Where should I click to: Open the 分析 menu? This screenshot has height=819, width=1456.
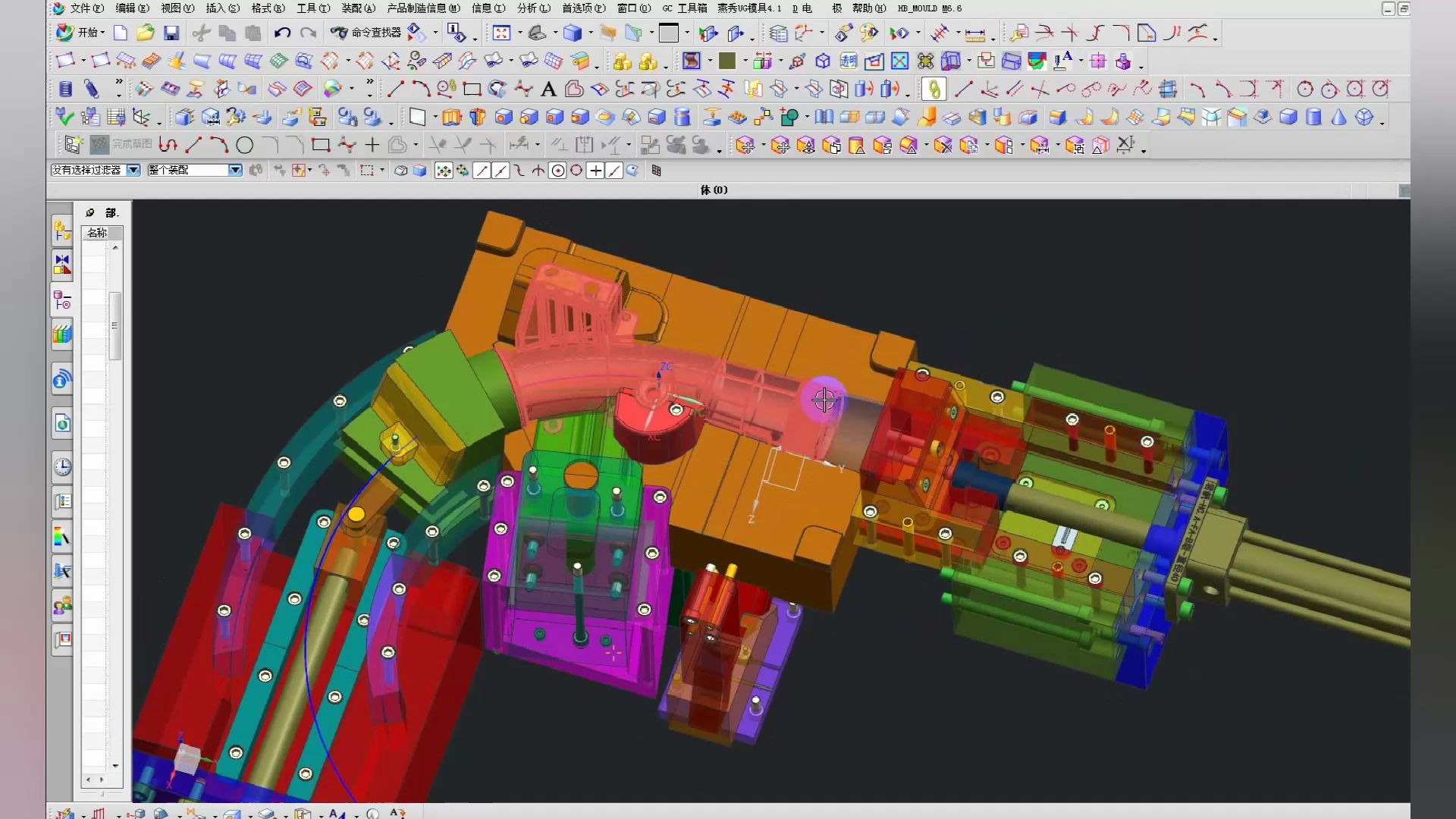(x=533, y=8)
